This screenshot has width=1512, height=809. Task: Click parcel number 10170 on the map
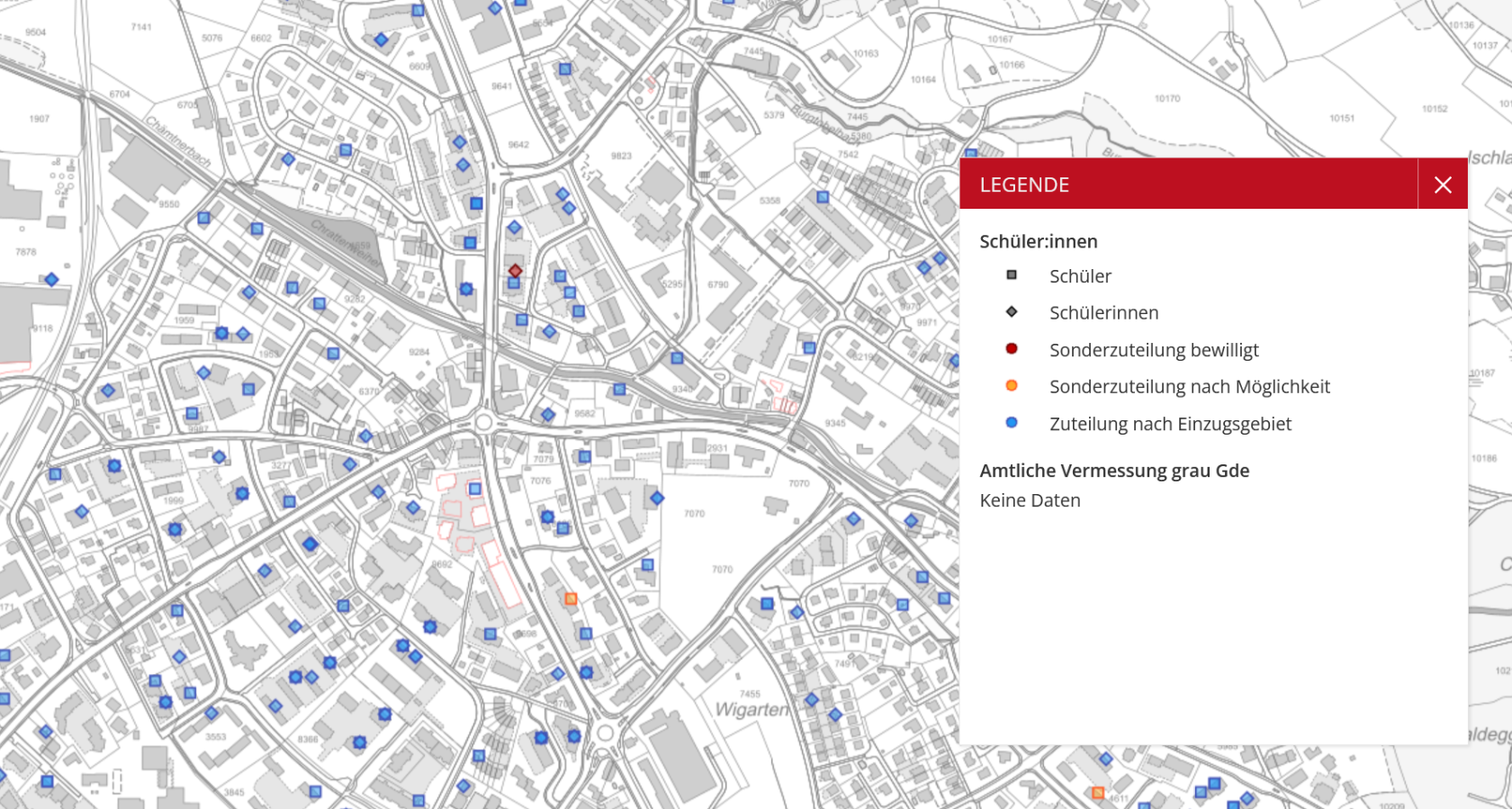click(x=1167, y=98)
